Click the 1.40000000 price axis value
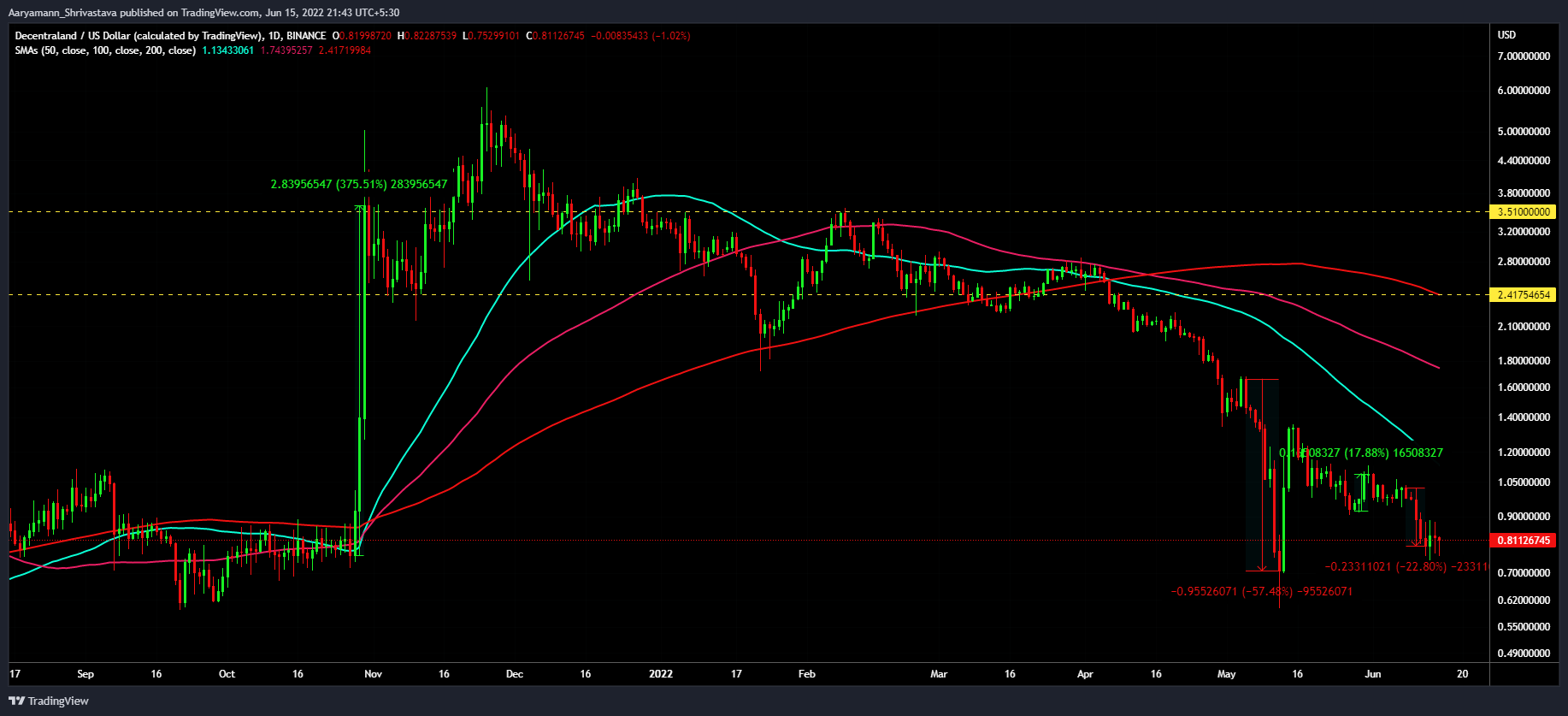The height and width of the screenshot is (716, 1568). (1524, 417)
